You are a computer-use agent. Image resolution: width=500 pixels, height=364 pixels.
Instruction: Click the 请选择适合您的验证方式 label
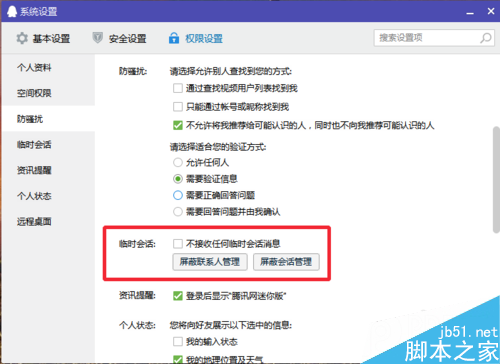point(218,147)
